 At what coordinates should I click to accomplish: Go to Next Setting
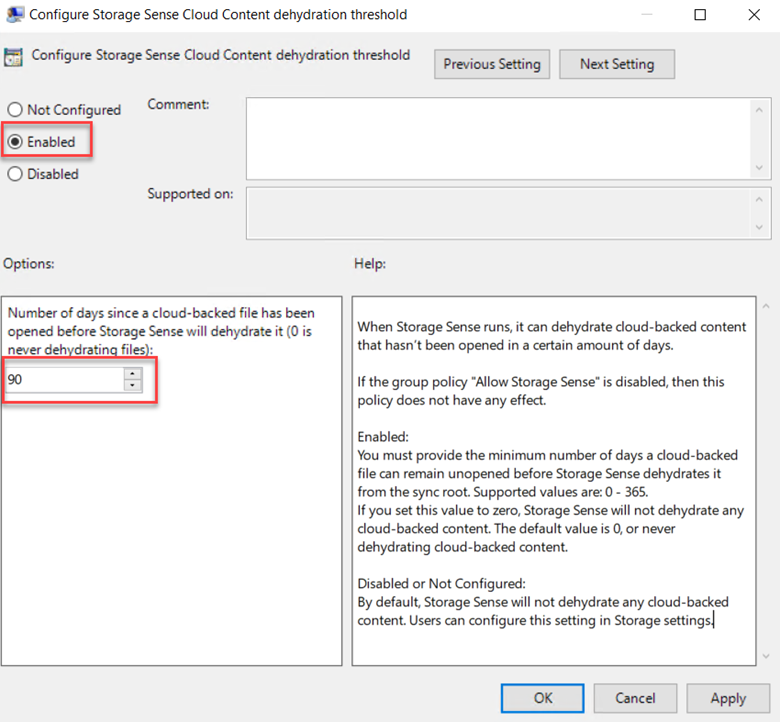click(617, 64)
